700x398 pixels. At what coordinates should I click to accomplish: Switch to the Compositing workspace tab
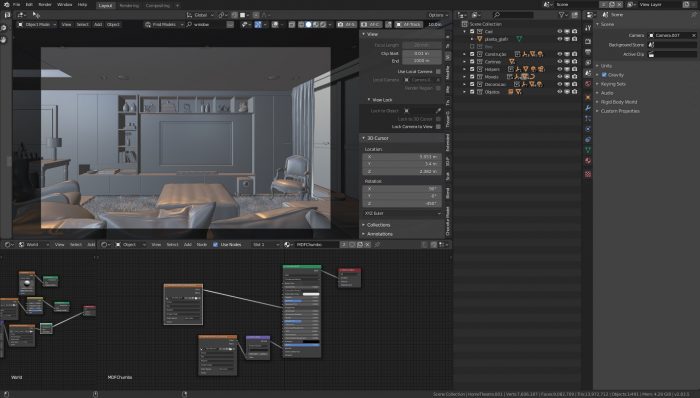pyautogui.click(x=158, y=5)
